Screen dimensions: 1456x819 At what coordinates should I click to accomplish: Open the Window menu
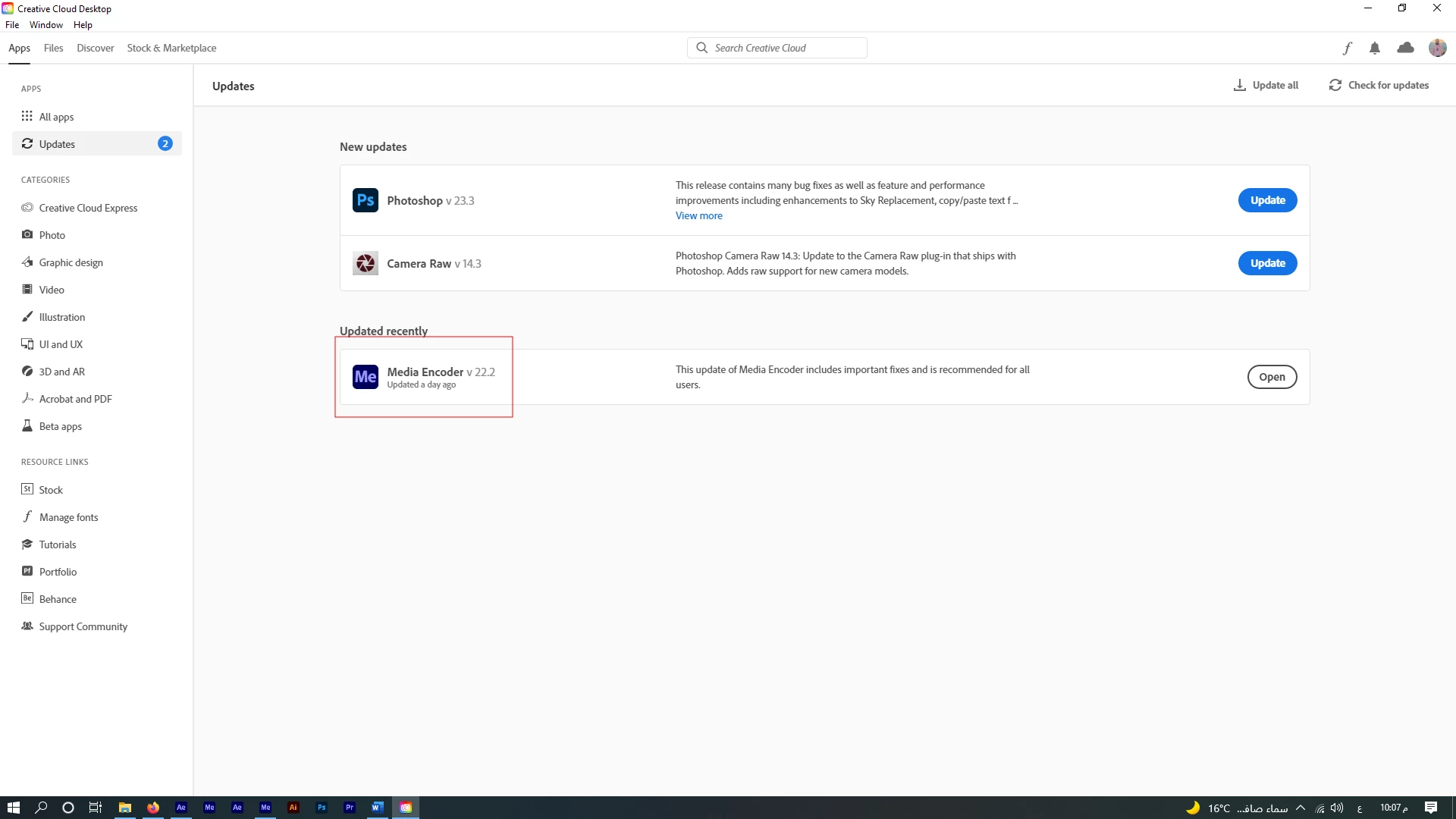(x=45, y=25)
